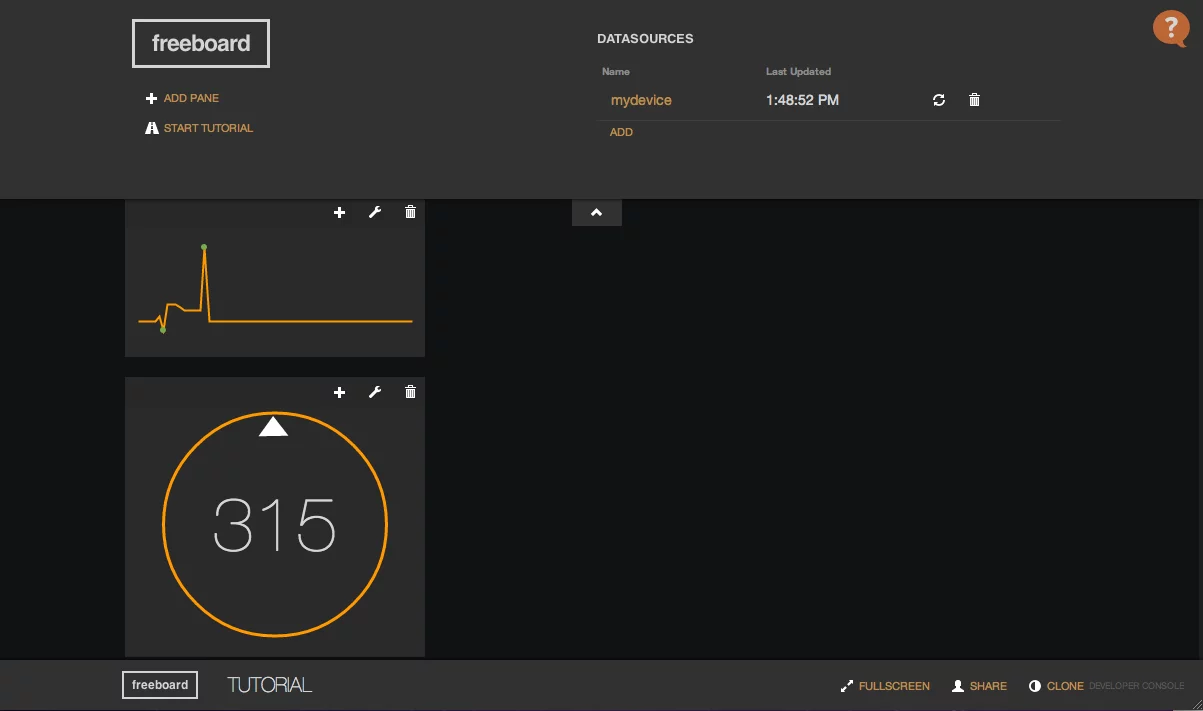Collapse the header panel with the chevron
The width and height of the screenshot is (1203, 711).
click(596, 212)
